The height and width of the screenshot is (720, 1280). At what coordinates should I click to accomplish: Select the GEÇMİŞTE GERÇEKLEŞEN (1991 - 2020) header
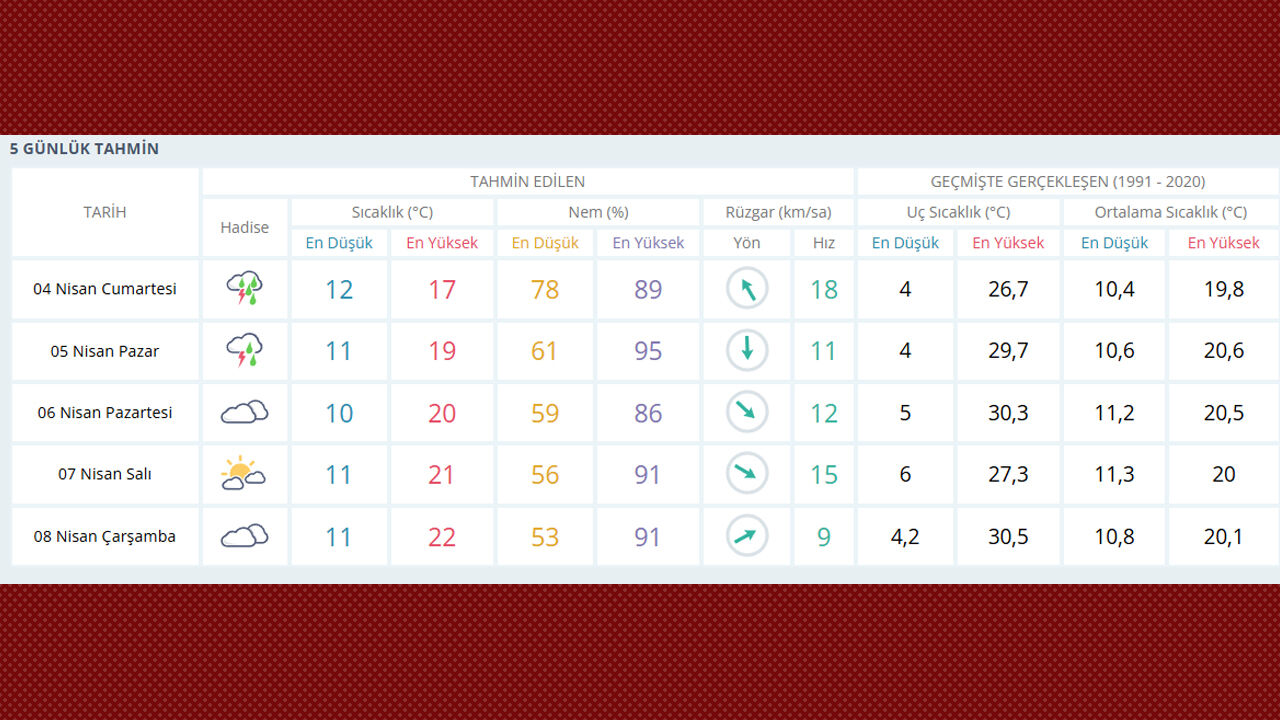pyautogui.click(x=1067, y=181)
